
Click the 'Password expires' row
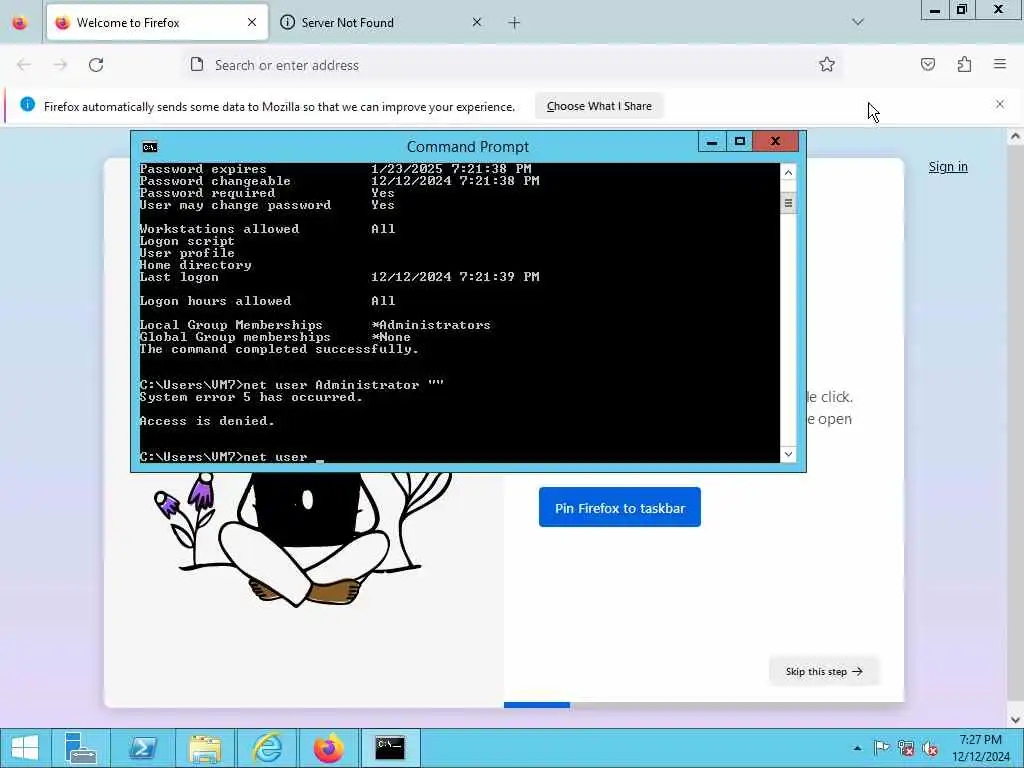[x=336, y=169]
